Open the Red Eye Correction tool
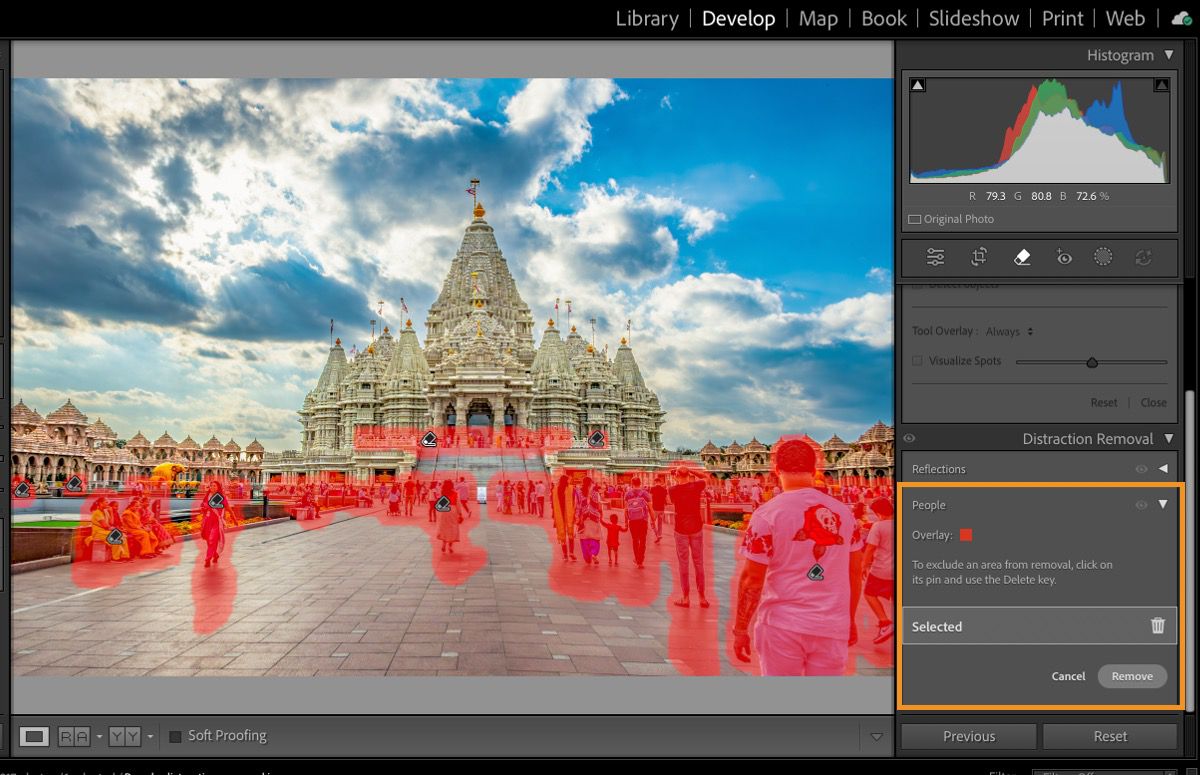 tap(1064, 257)
